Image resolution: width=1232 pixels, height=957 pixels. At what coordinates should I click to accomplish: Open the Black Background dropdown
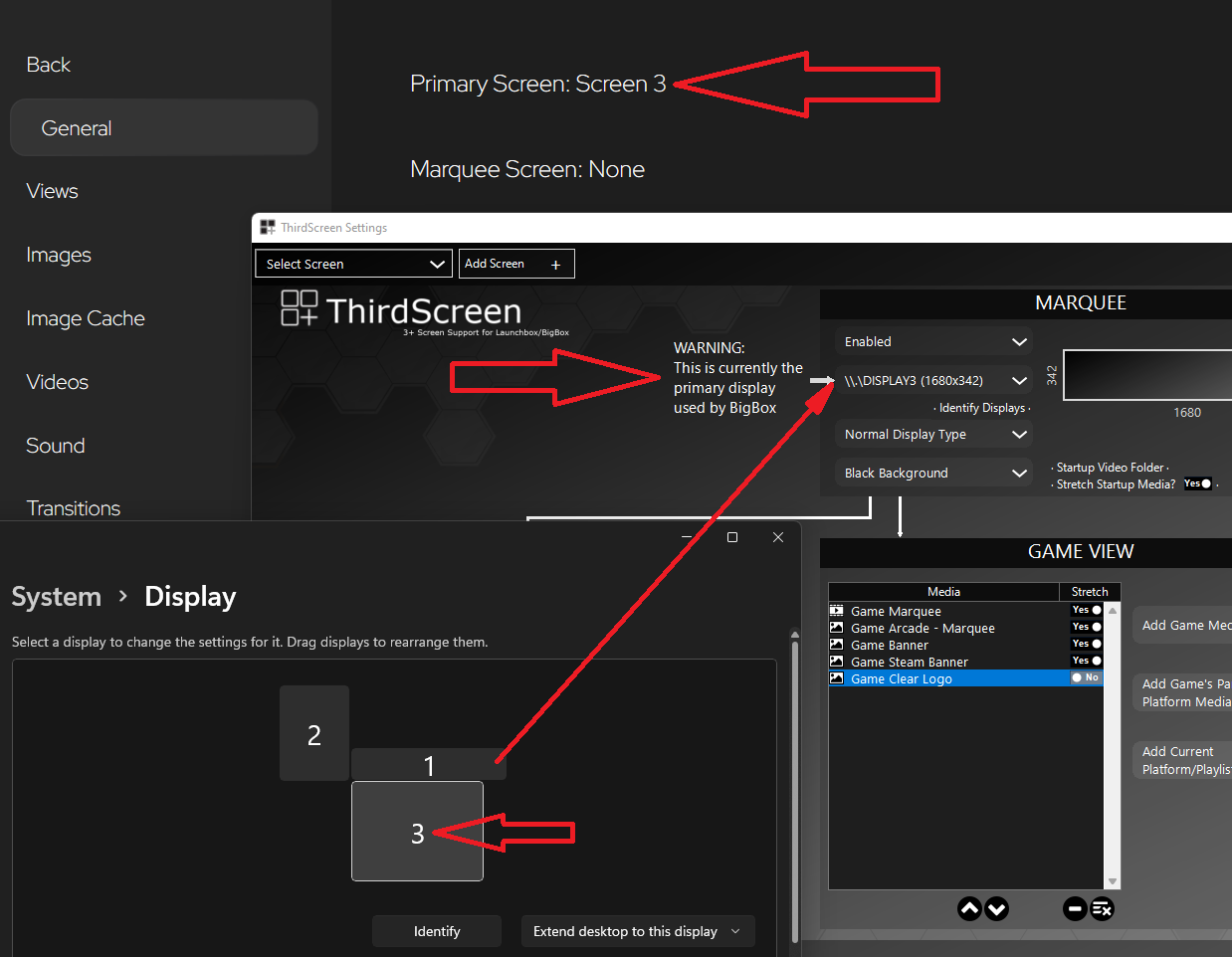[x=933, y=473]
